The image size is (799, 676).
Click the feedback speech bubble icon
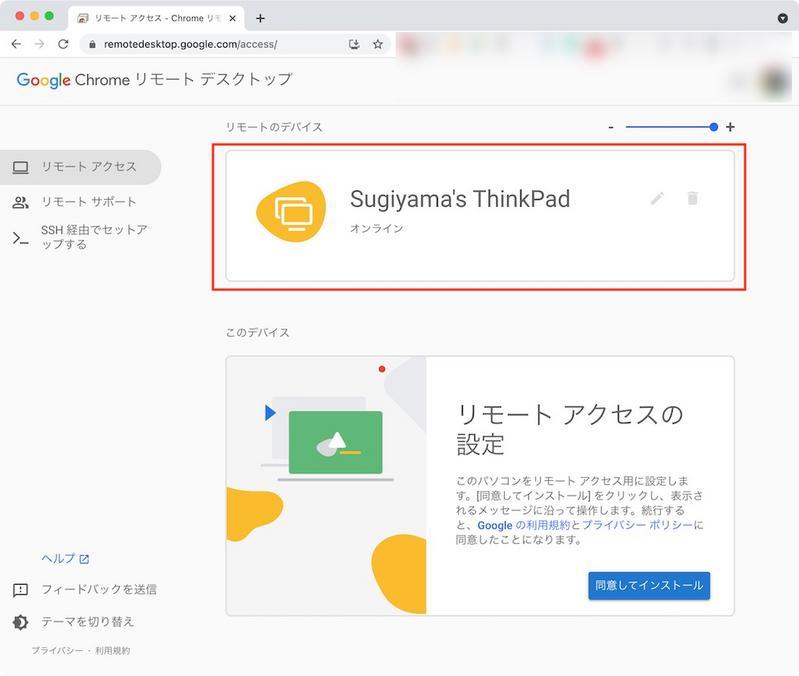20,590
